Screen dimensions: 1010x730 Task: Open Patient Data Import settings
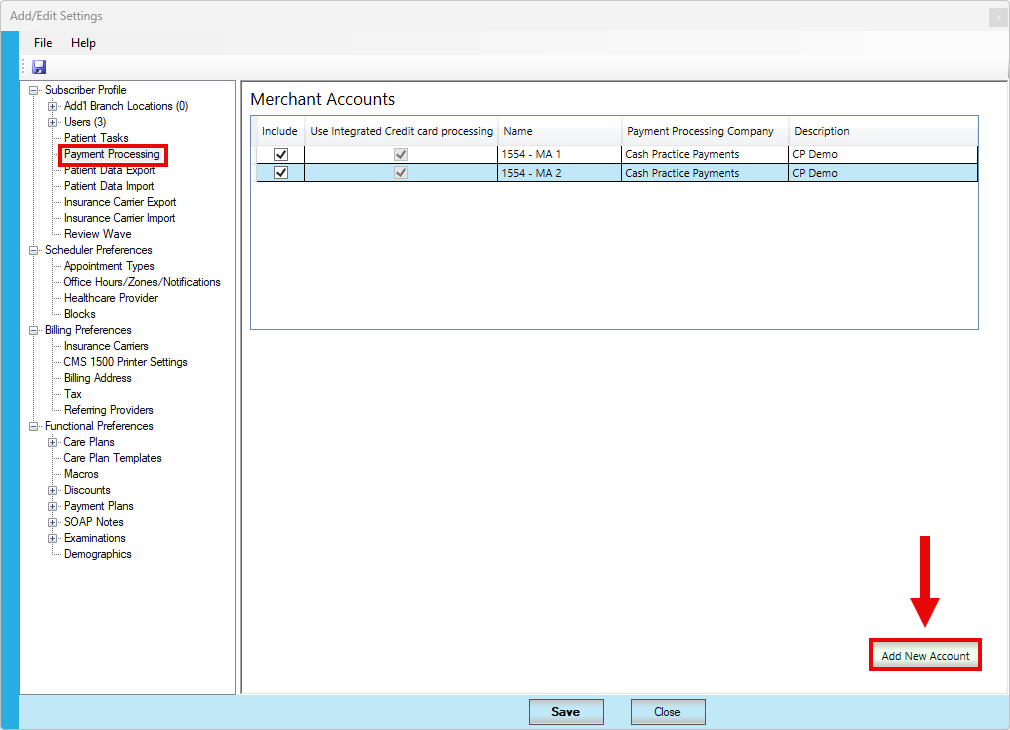coord(109,186)
